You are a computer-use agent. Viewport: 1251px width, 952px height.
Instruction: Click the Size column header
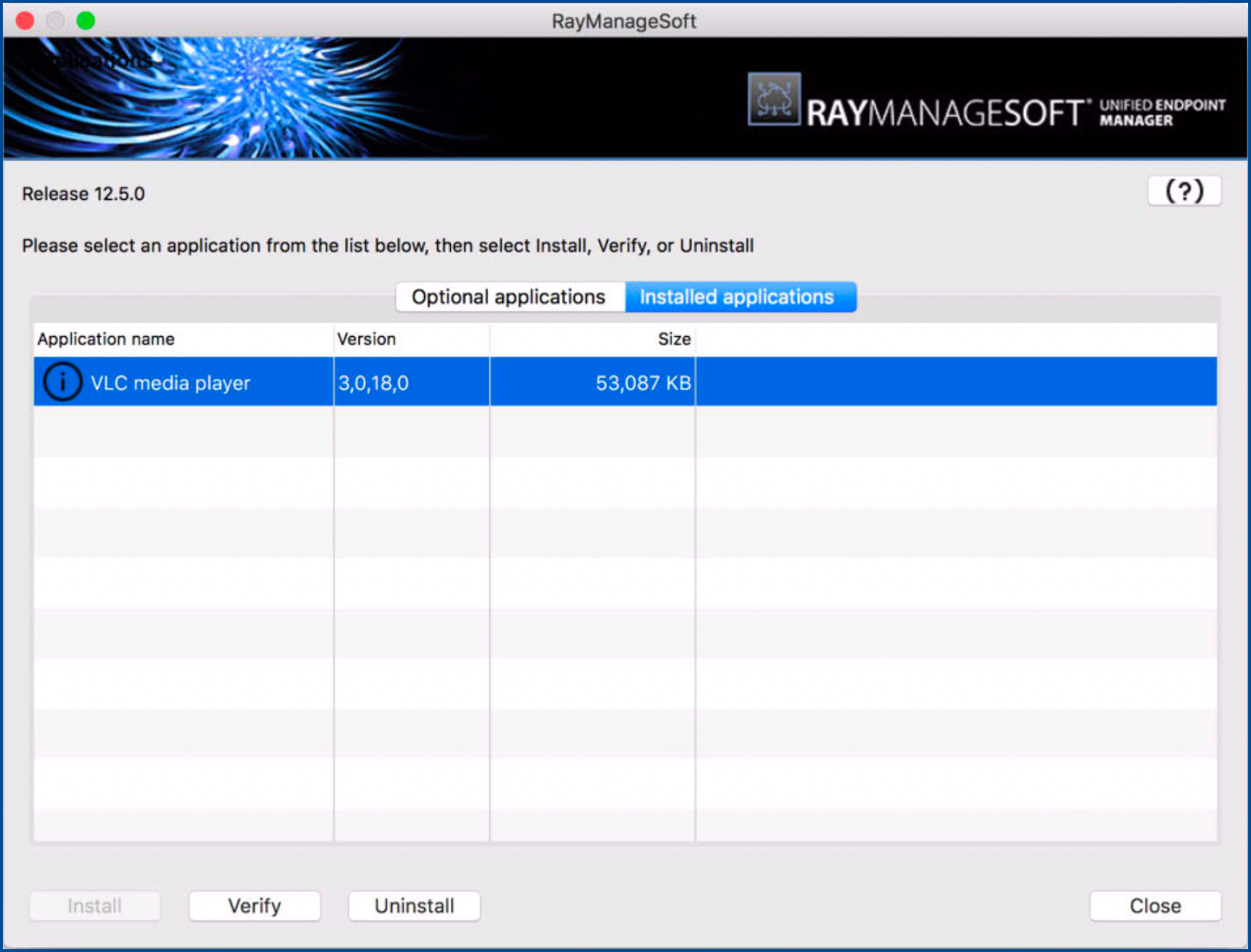click(x=674, y=339)
